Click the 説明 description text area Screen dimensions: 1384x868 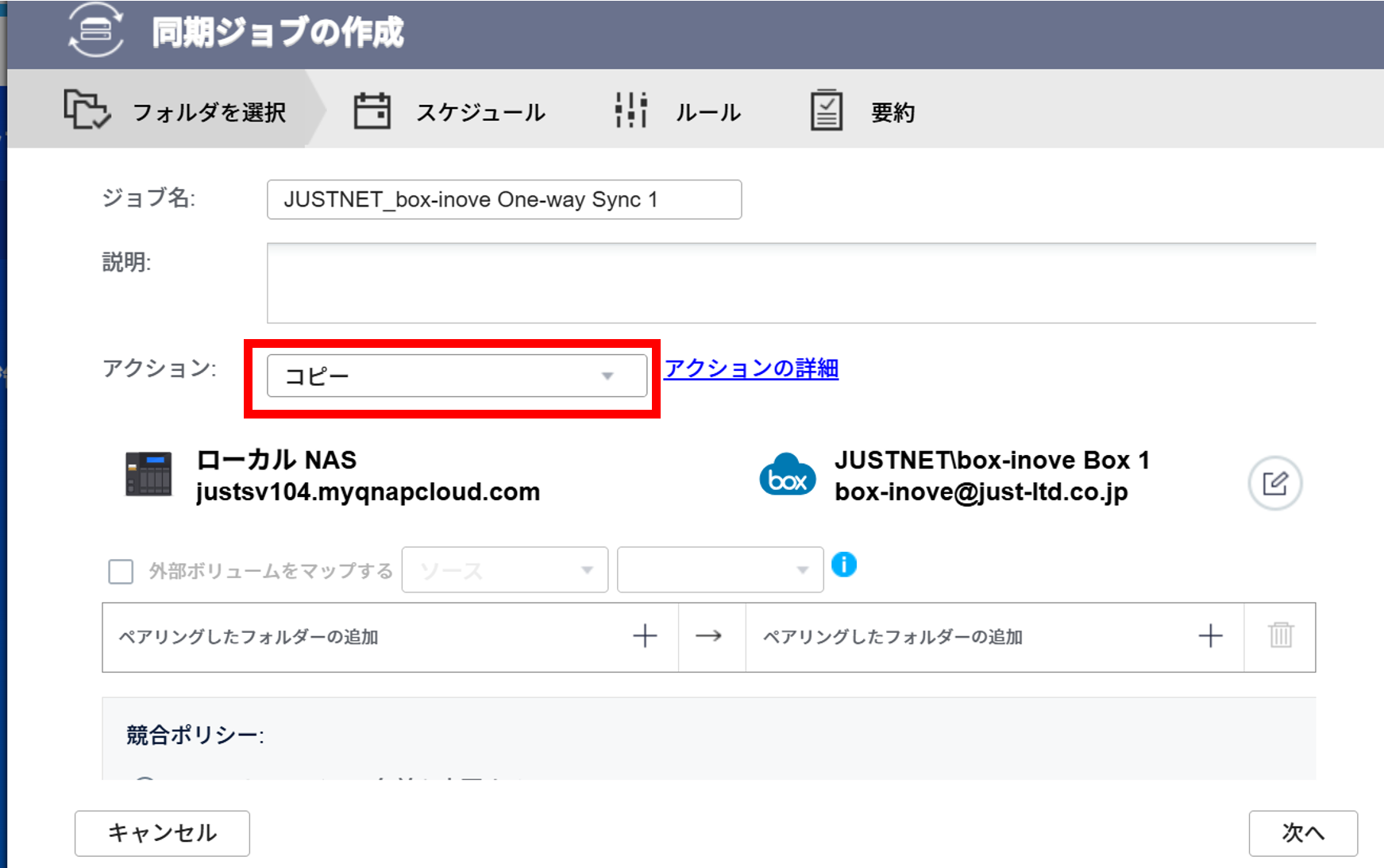pyautogui.click(x=791, y=283)
